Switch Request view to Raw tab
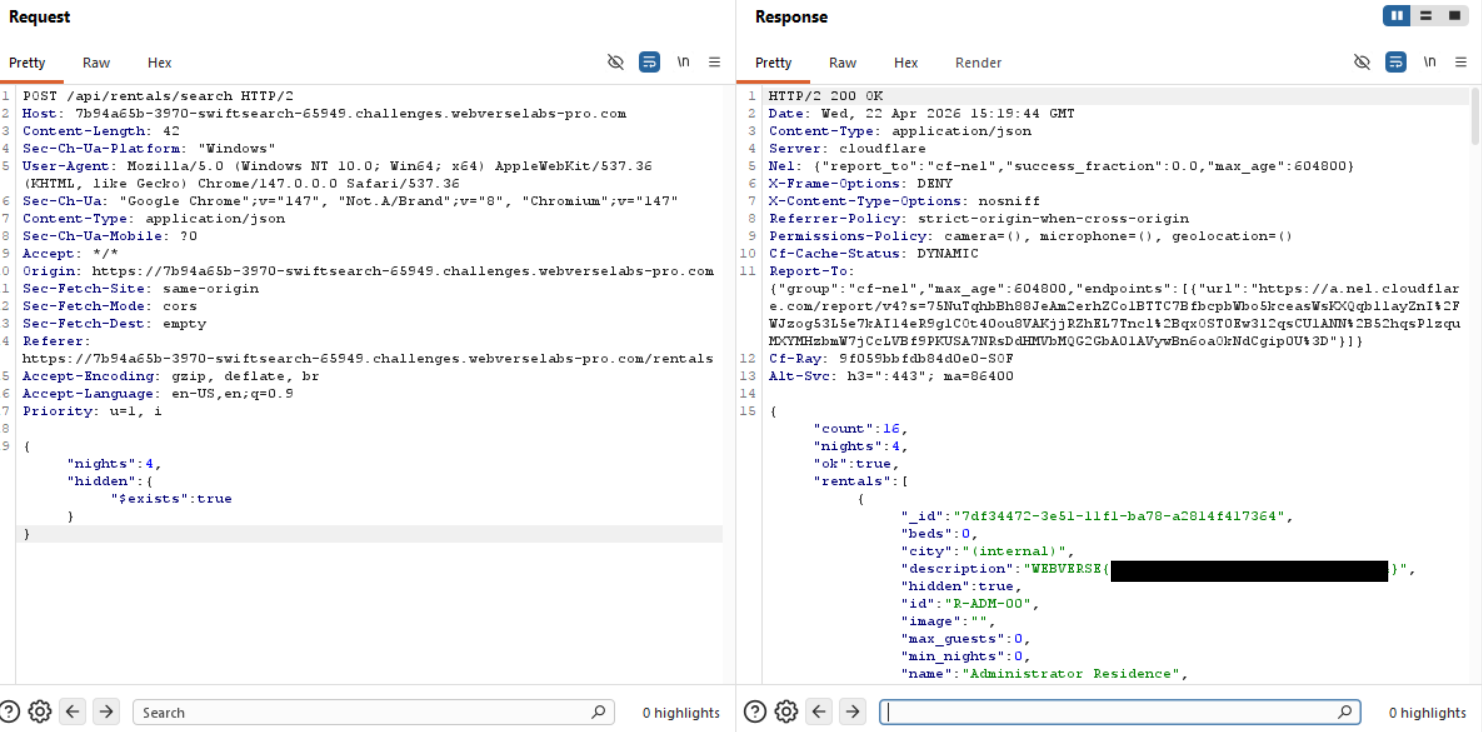The height and width of the screenshot is (732, 1482). pos(96,62)
